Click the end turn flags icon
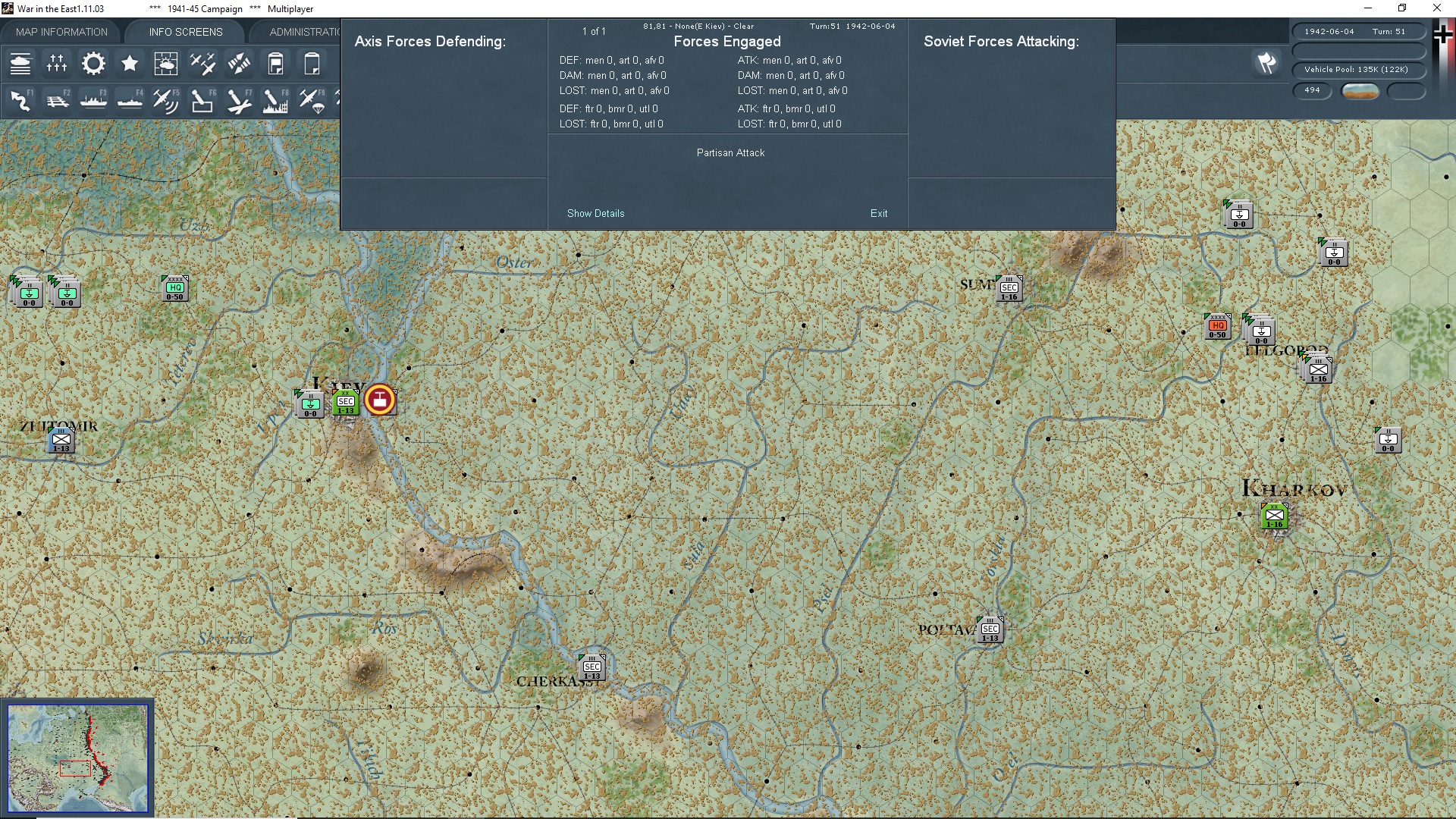 (1266, 64)
